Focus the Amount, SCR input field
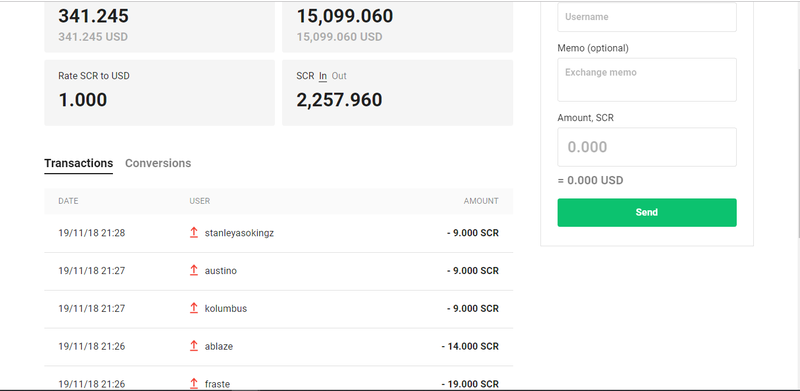 click(x=646, y=147)
